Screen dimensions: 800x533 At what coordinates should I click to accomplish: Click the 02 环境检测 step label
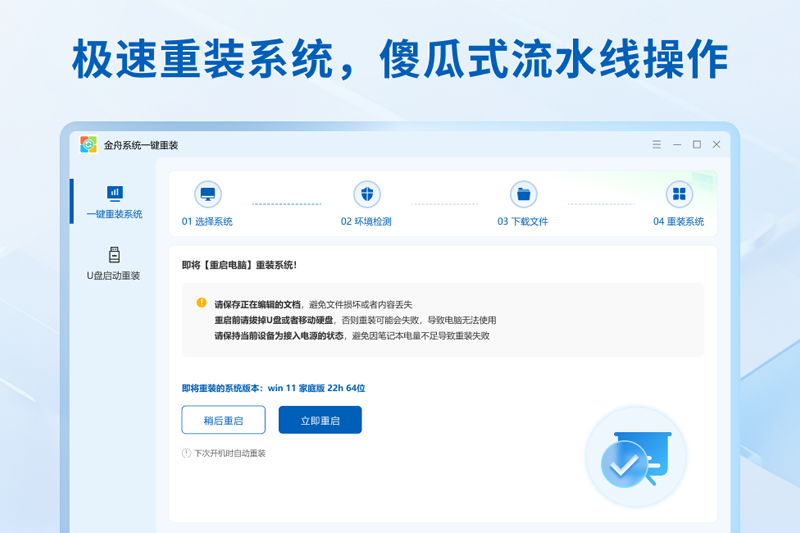[x=366, y=221]
